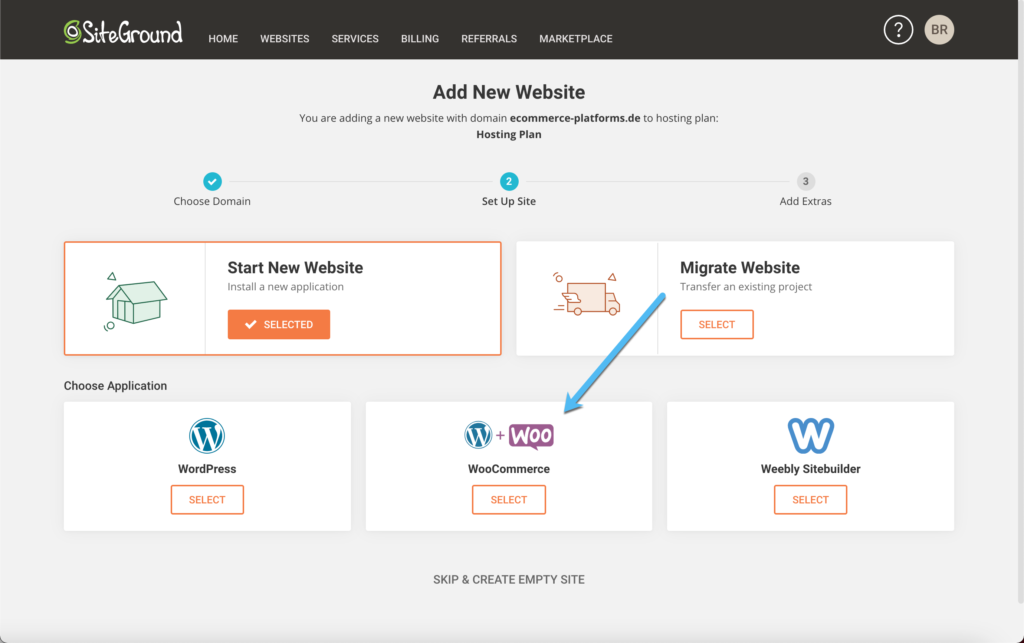The image size is (1024, 643).
Task: Click the Migrate Website heading
Action: 740,268
